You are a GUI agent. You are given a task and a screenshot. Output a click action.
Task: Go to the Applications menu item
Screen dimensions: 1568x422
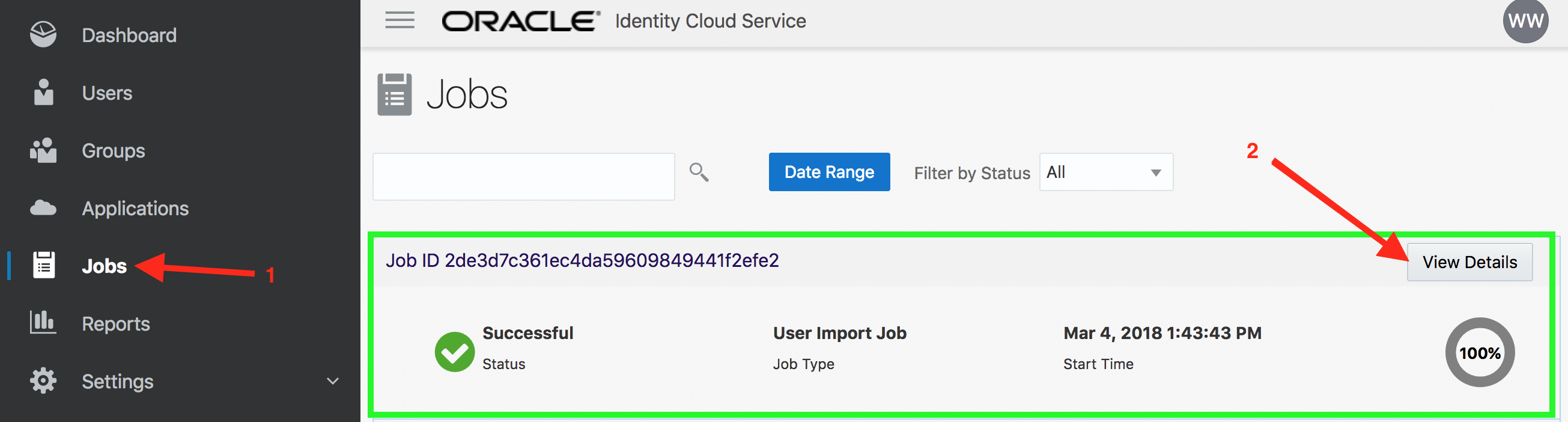point(135,208)
